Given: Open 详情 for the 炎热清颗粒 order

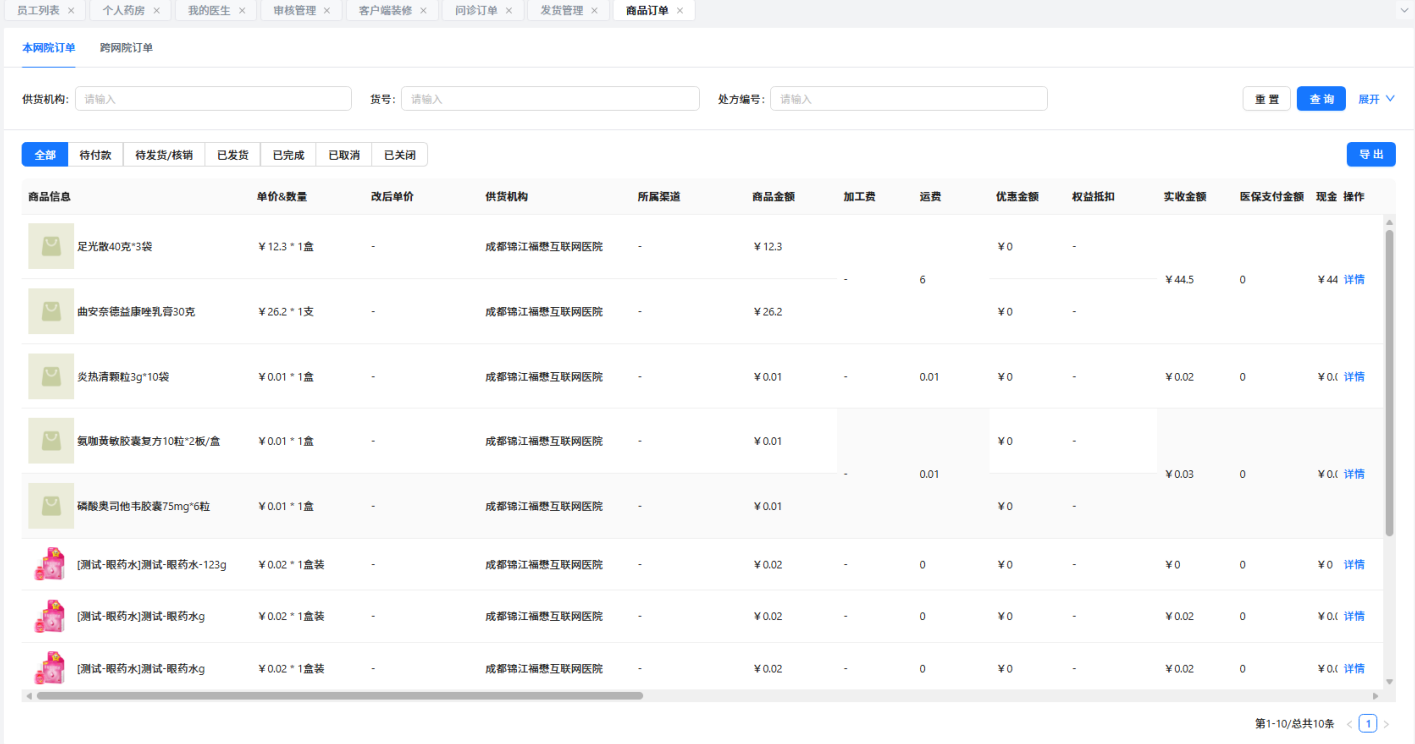Looking at the screenshot, I should click(1354, 376).
